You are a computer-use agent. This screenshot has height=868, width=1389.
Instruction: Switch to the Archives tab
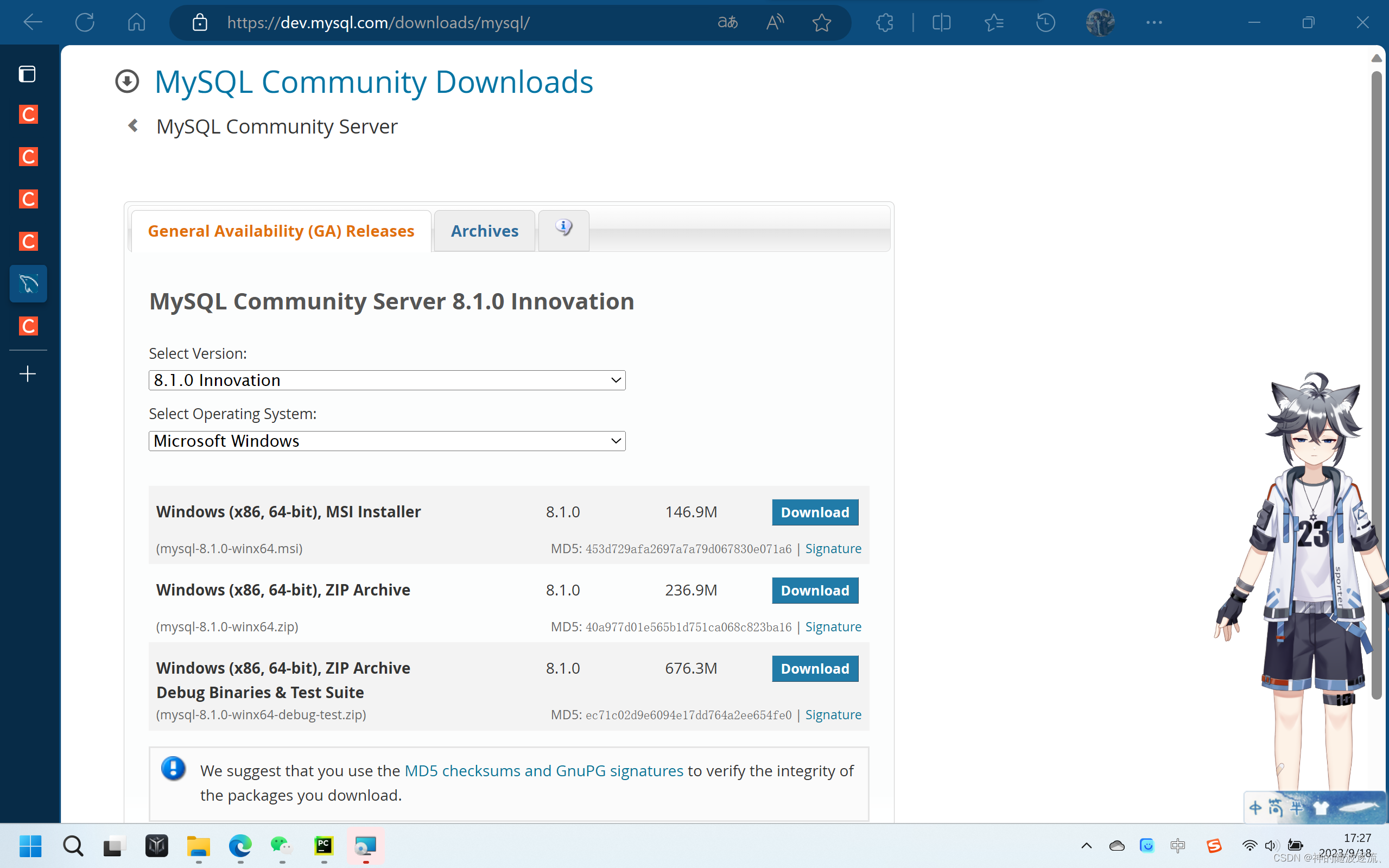(484, 230)
